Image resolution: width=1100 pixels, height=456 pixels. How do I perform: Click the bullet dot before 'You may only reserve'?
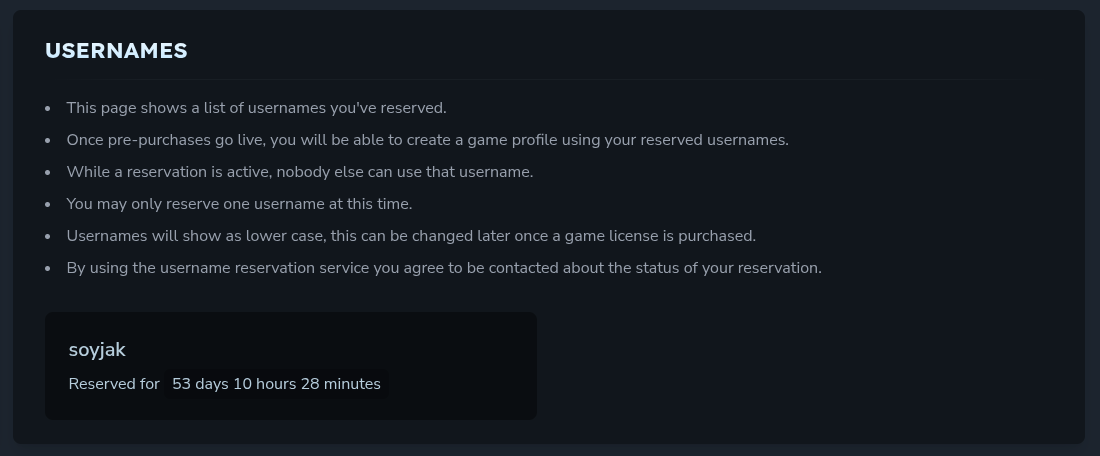(x=47, y=204)
